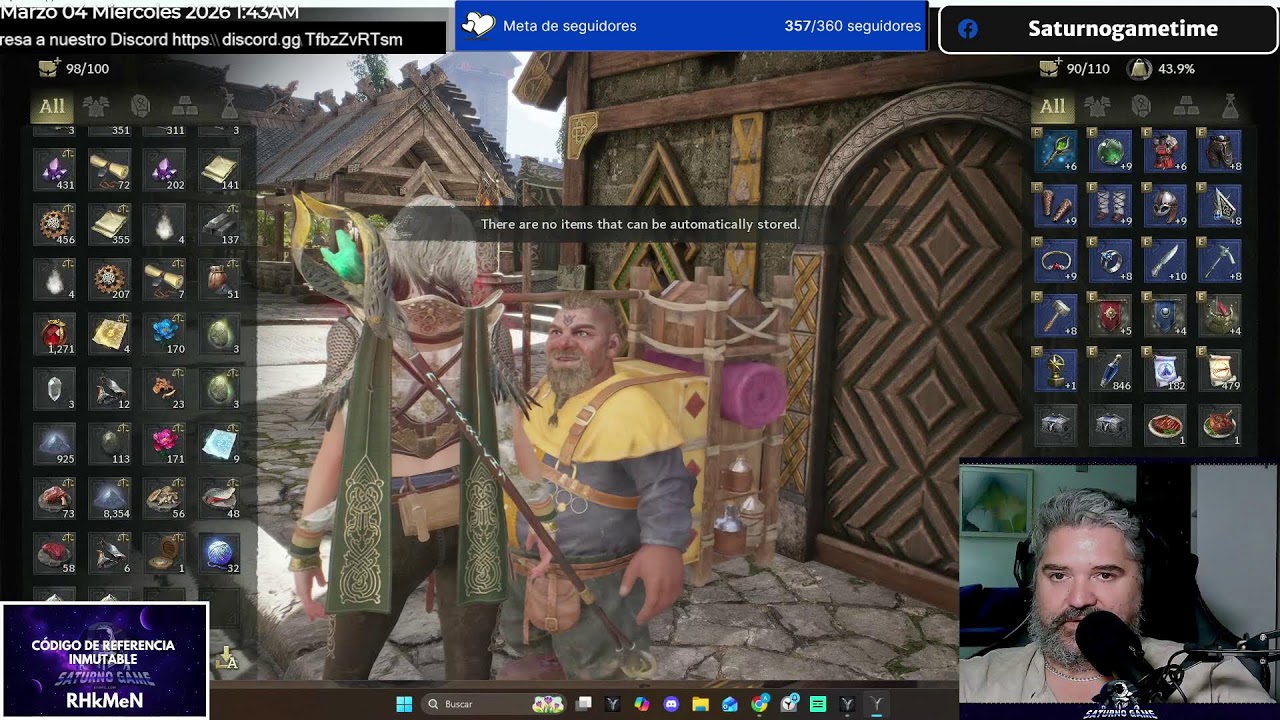This screenshot has width=1280, height=720.
Task: Select the golden map stack of 4
Action: pyautogui.click(x=110, y=334)
